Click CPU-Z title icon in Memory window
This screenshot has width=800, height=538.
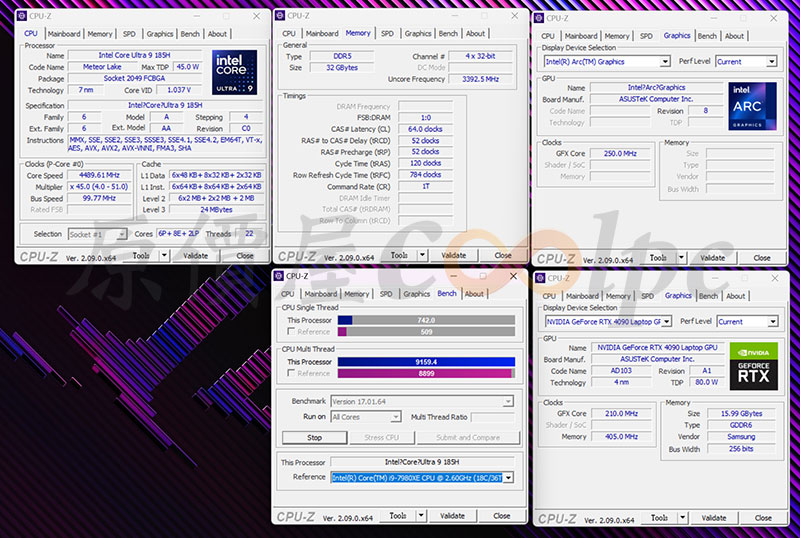tap(280, 16)
